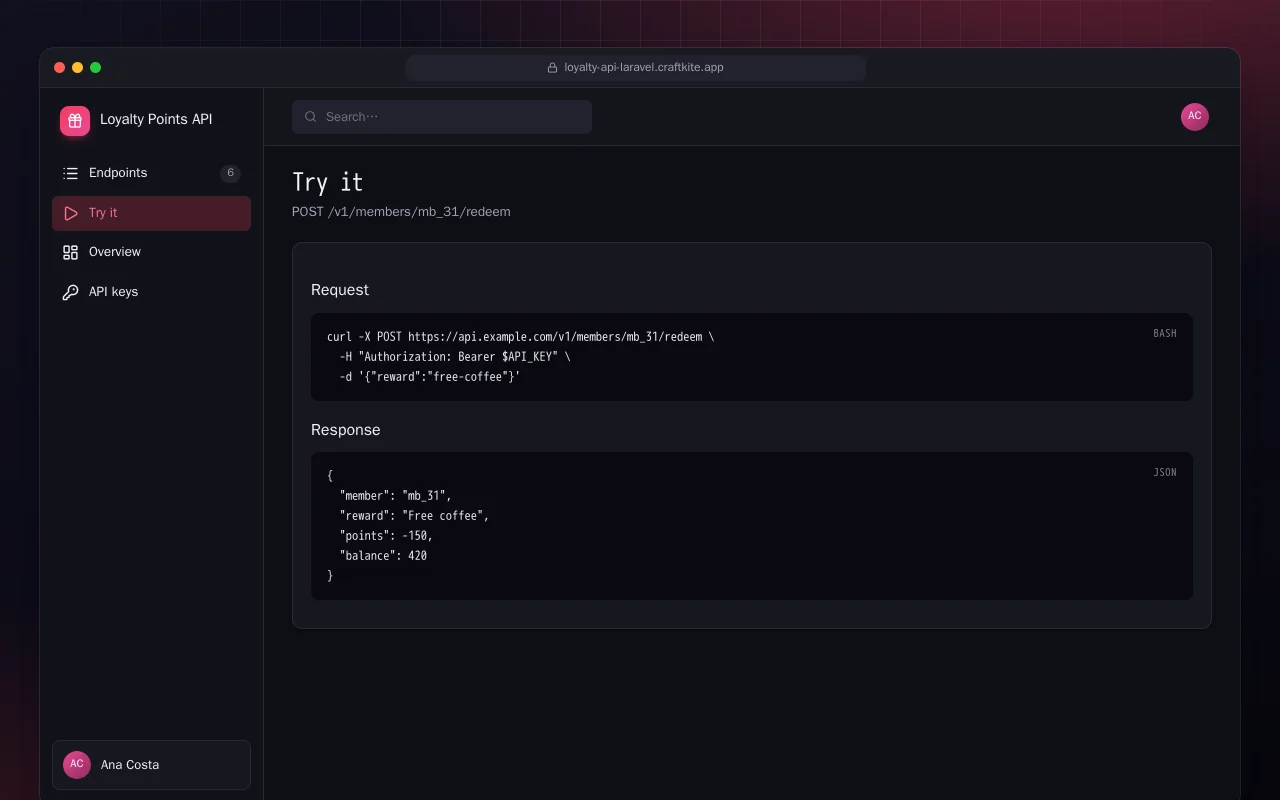Click the BASH language label

click(x=1165, y=333)
